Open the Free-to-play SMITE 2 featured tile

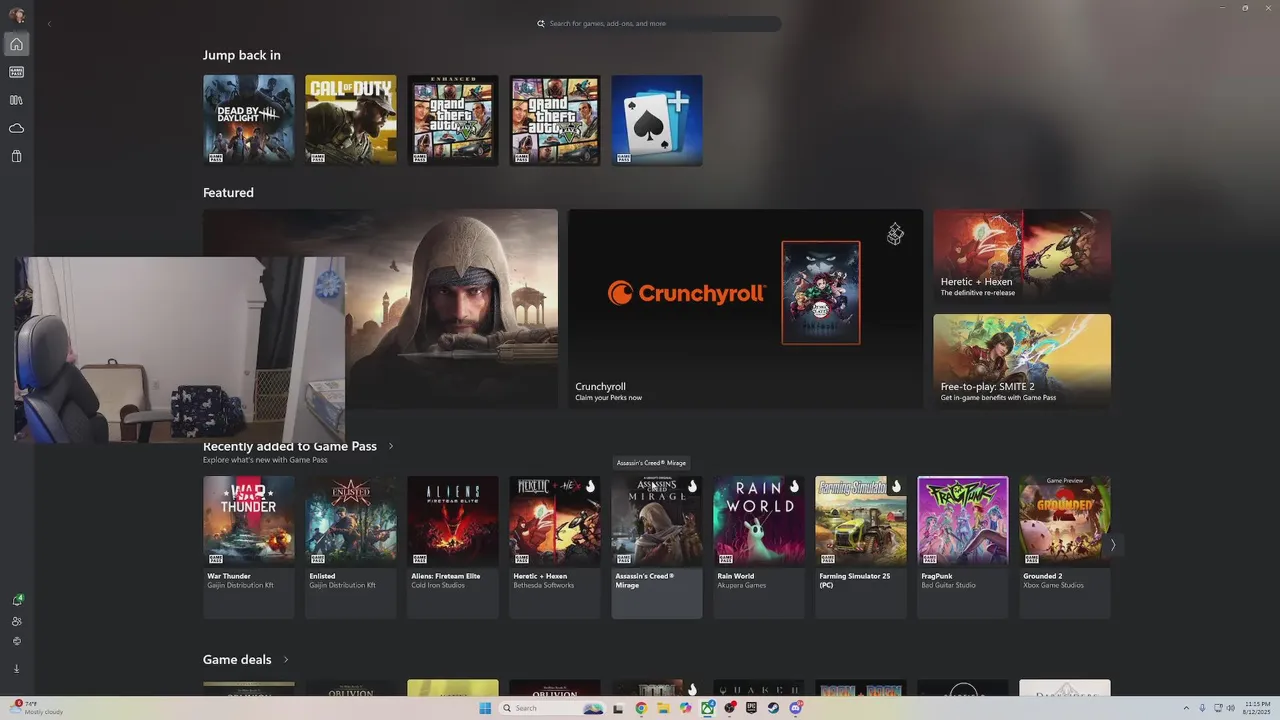(x=1022, y=361)
